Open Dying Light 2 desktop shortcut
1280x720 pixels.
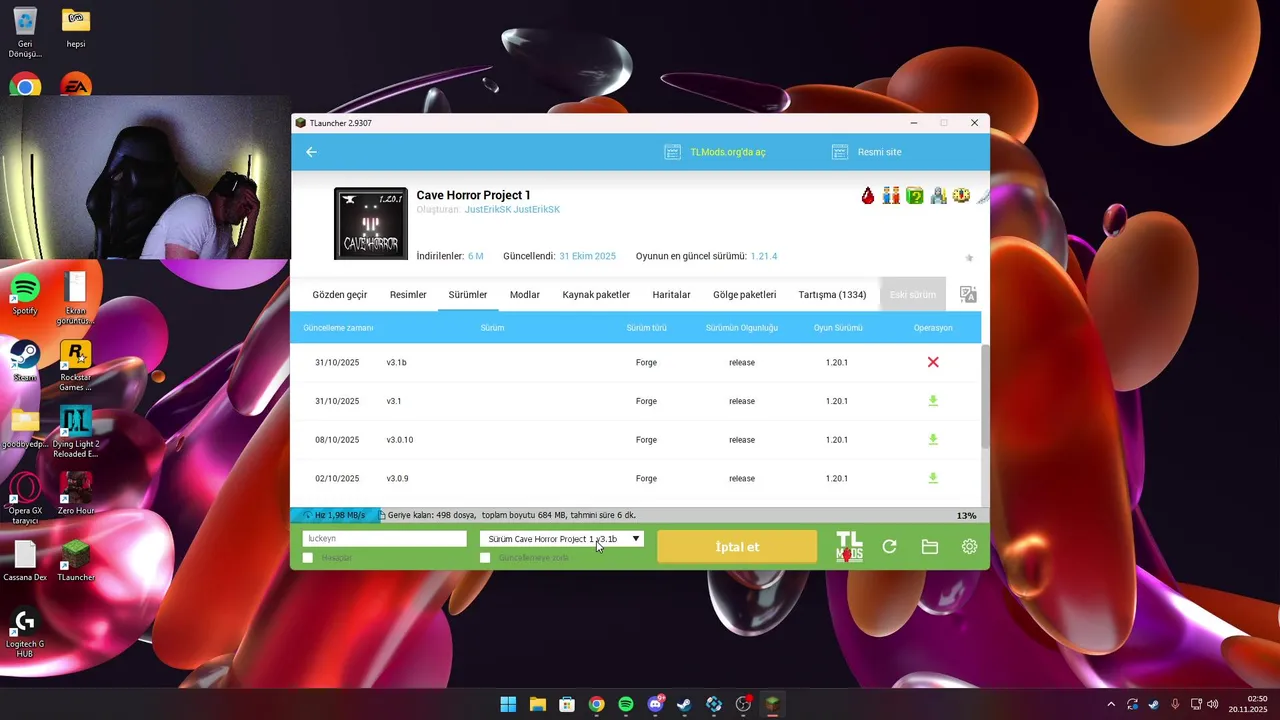pos(75,432)
